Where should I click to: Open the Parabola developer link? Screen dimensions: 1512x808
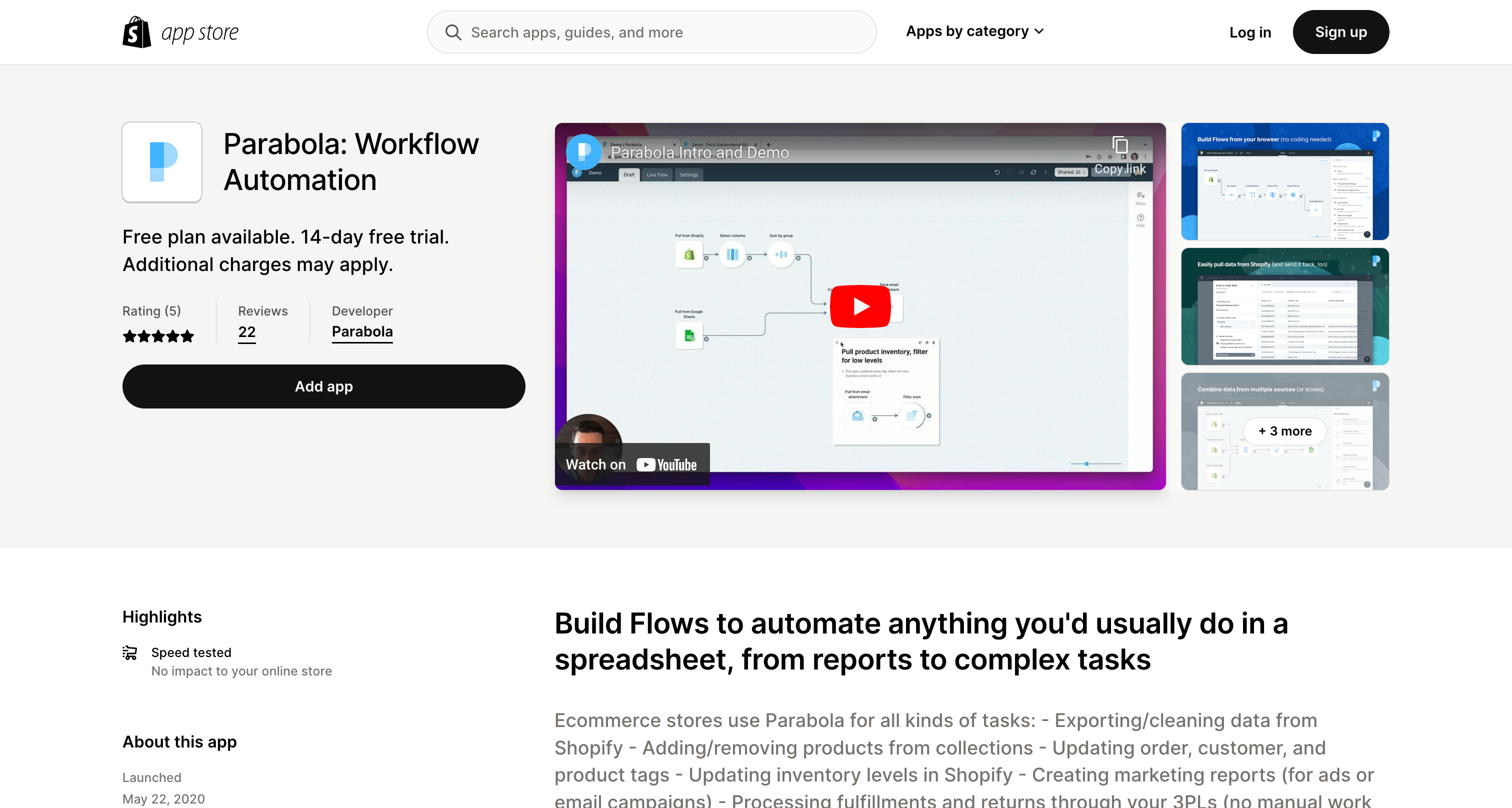(x=362, y=331)
